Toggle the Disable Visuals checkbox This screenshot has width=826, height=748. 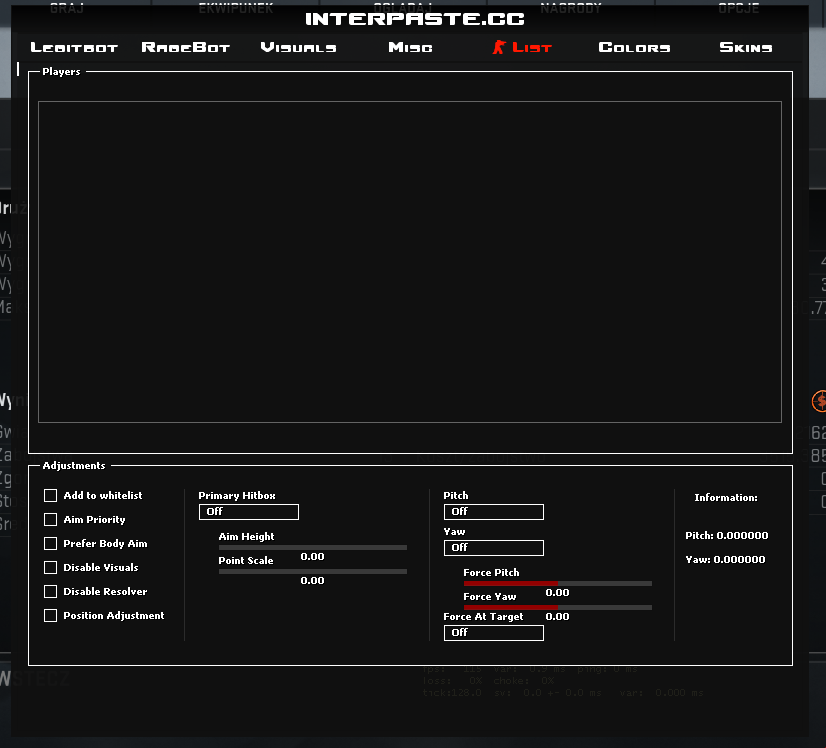point(51,568)
